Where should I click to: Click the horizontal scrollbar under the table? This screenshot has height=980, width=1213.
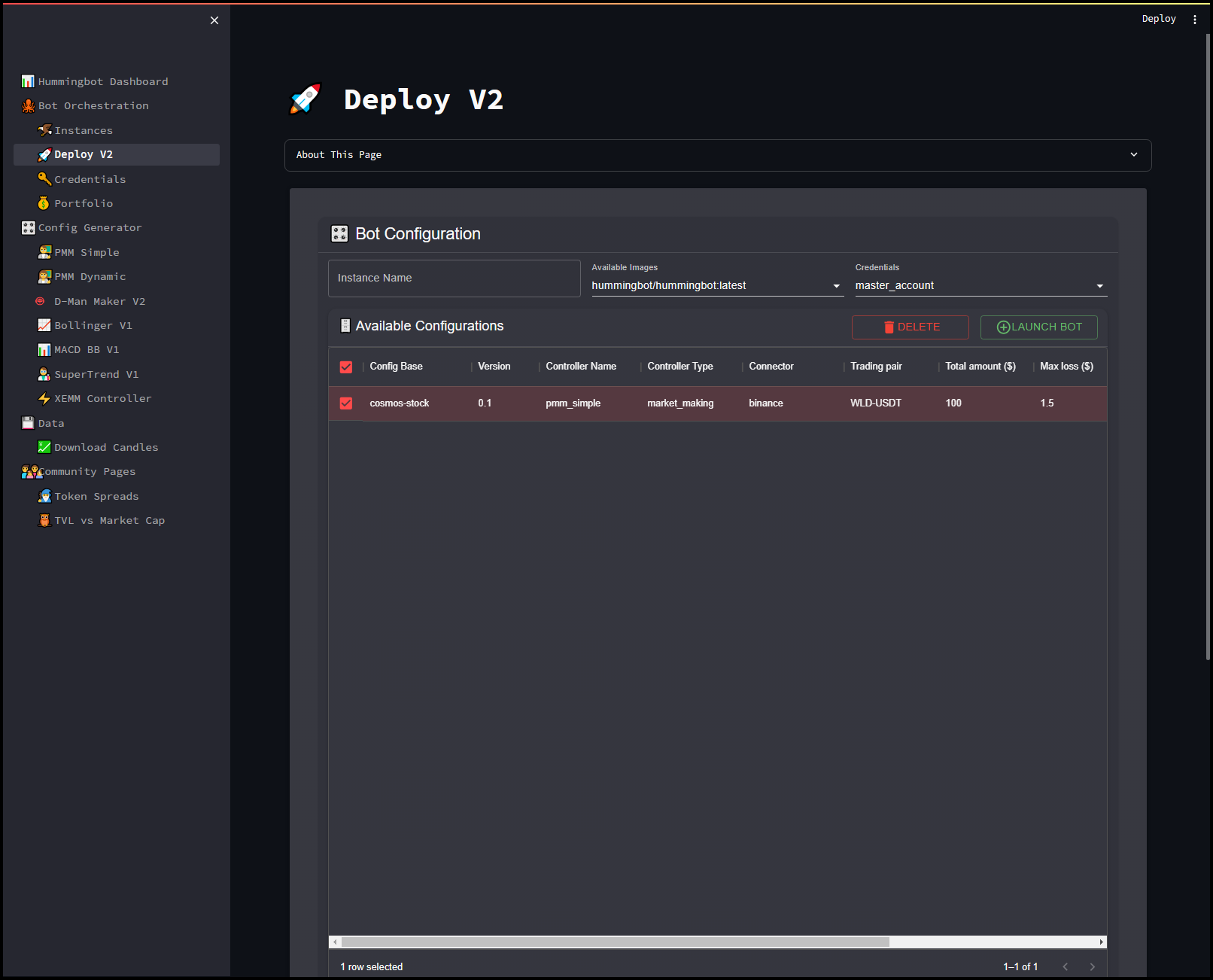615,942
